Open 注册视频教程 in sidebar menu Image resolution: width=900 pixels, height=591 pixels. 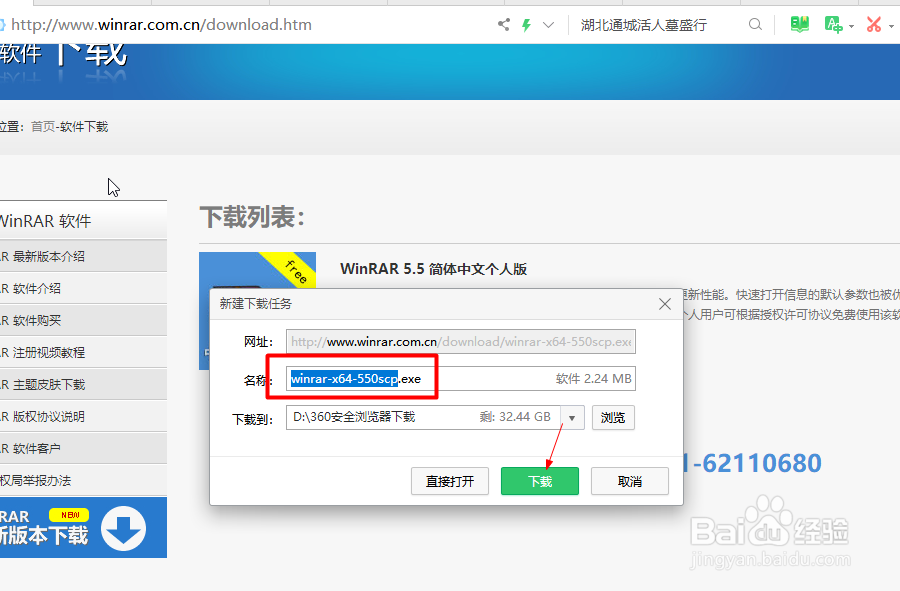coord(83,352)
